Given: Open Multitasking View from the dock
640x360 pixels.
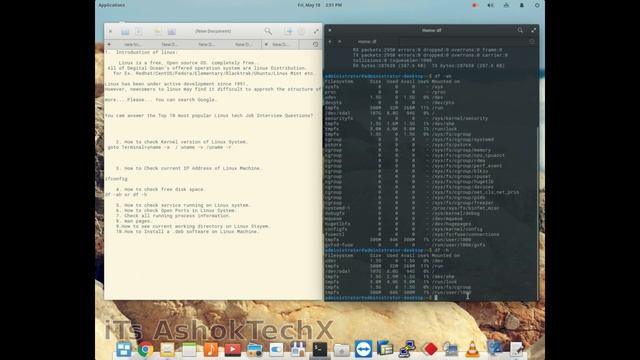Looking at the screenshot, I should [124, 350].
